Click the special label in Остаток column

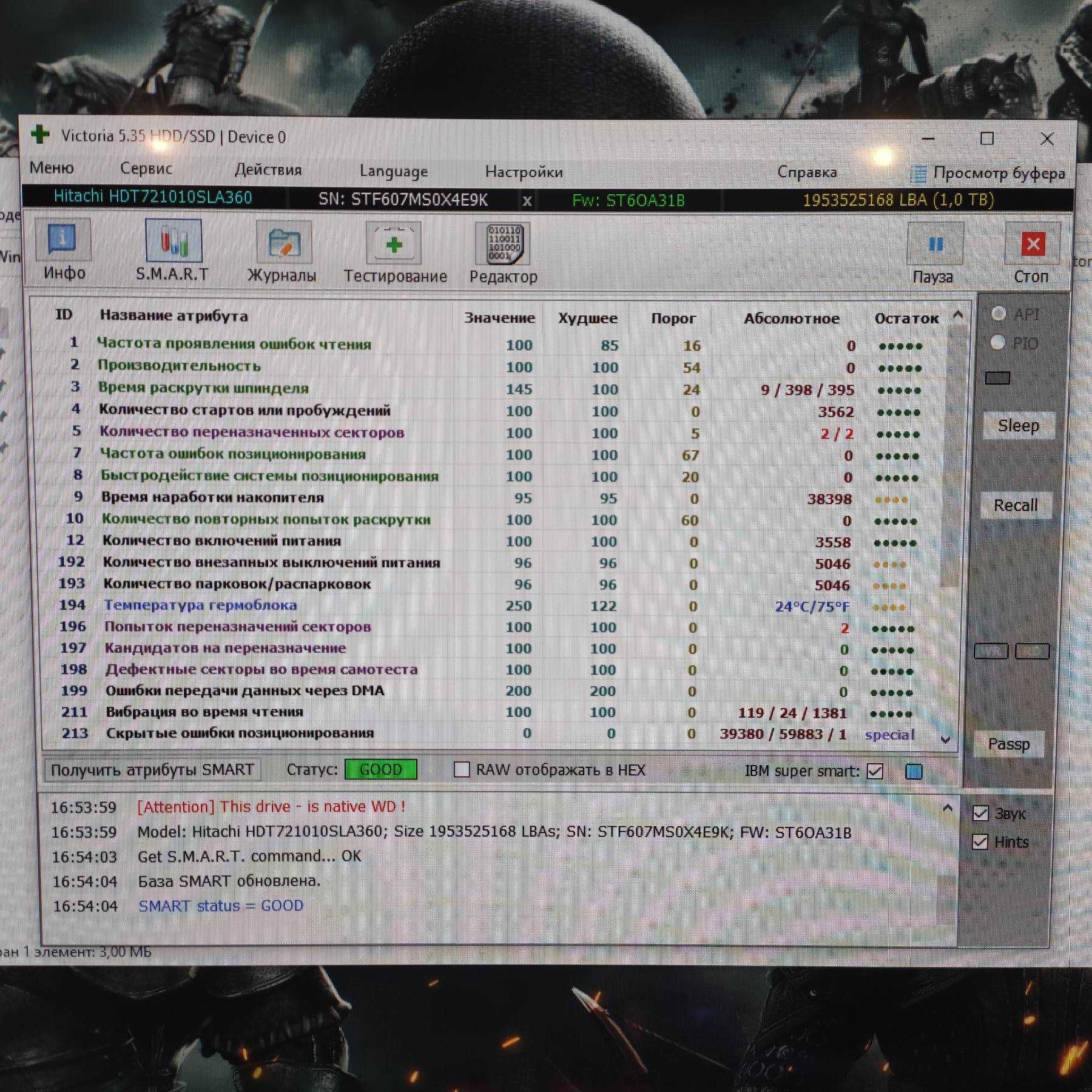pyautogui.click(x=889, y=735)
